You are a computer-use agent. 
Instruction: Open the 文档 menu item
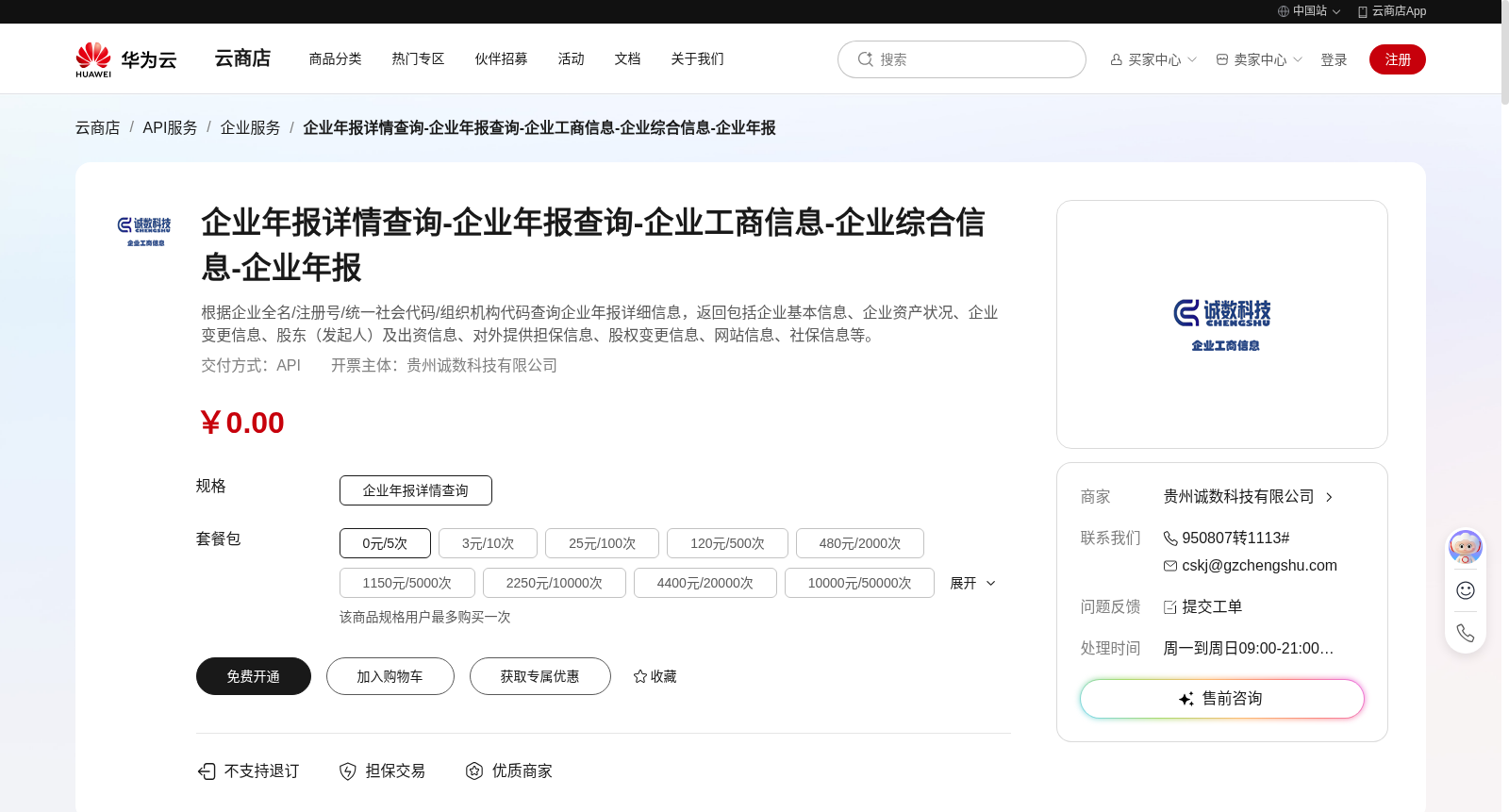(627, 58)
